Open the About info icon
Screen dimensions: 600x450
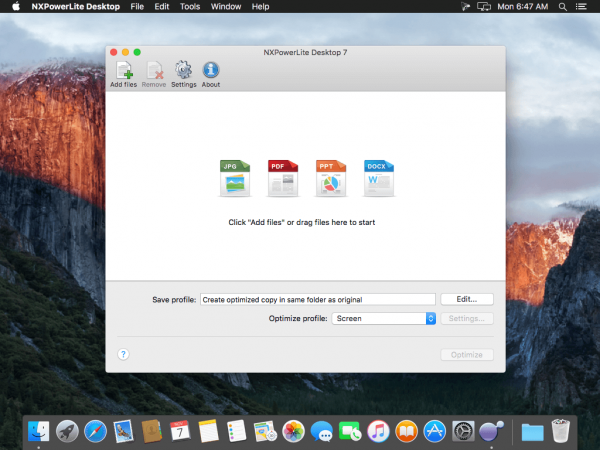pyautogui.click(x=211, y=74)
